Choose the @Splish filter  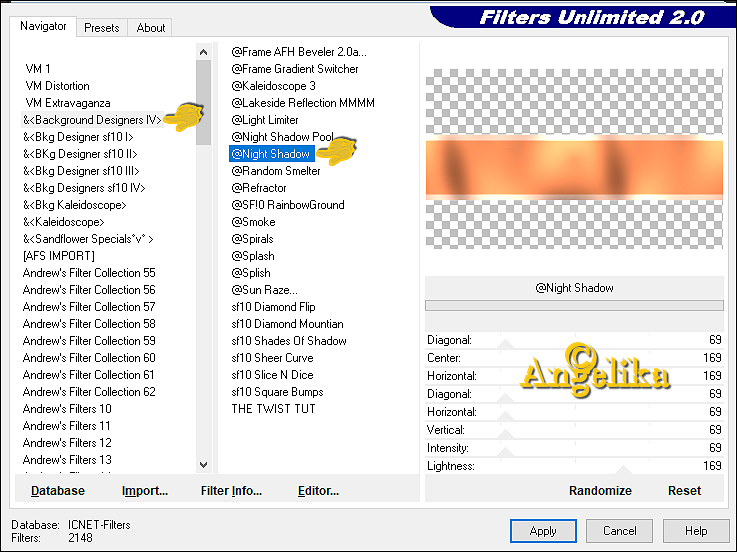pyautogui.click(x=251, y=273)
